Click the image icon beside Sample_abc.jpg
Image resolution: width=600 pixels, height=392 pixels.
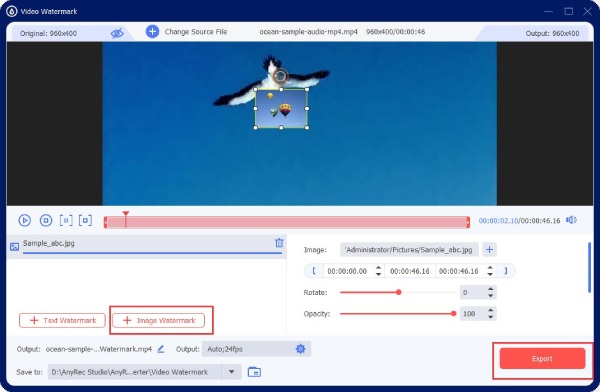tap(14, 247)
